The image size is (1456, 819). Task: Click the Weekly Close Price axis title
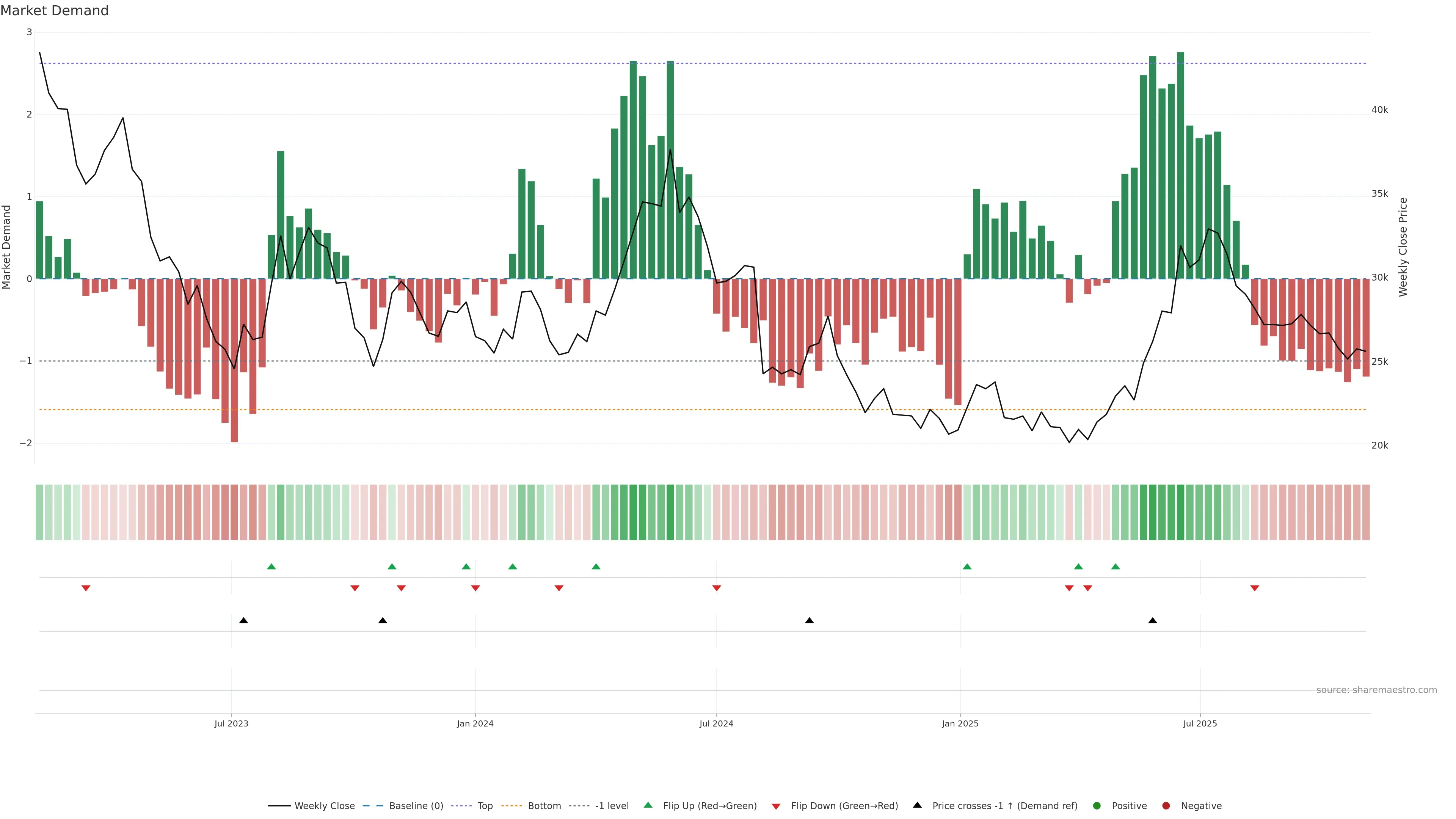point(1403,247)
